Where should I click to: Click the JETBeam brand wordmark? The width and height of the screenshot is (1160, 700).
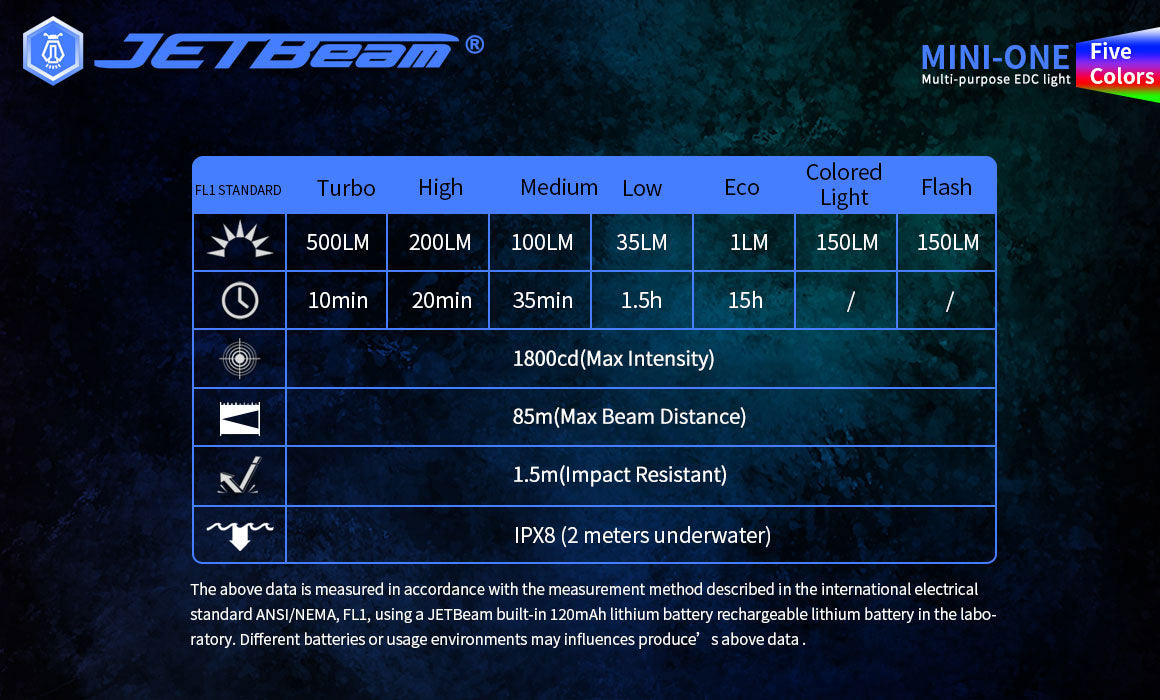coord(277,52)
